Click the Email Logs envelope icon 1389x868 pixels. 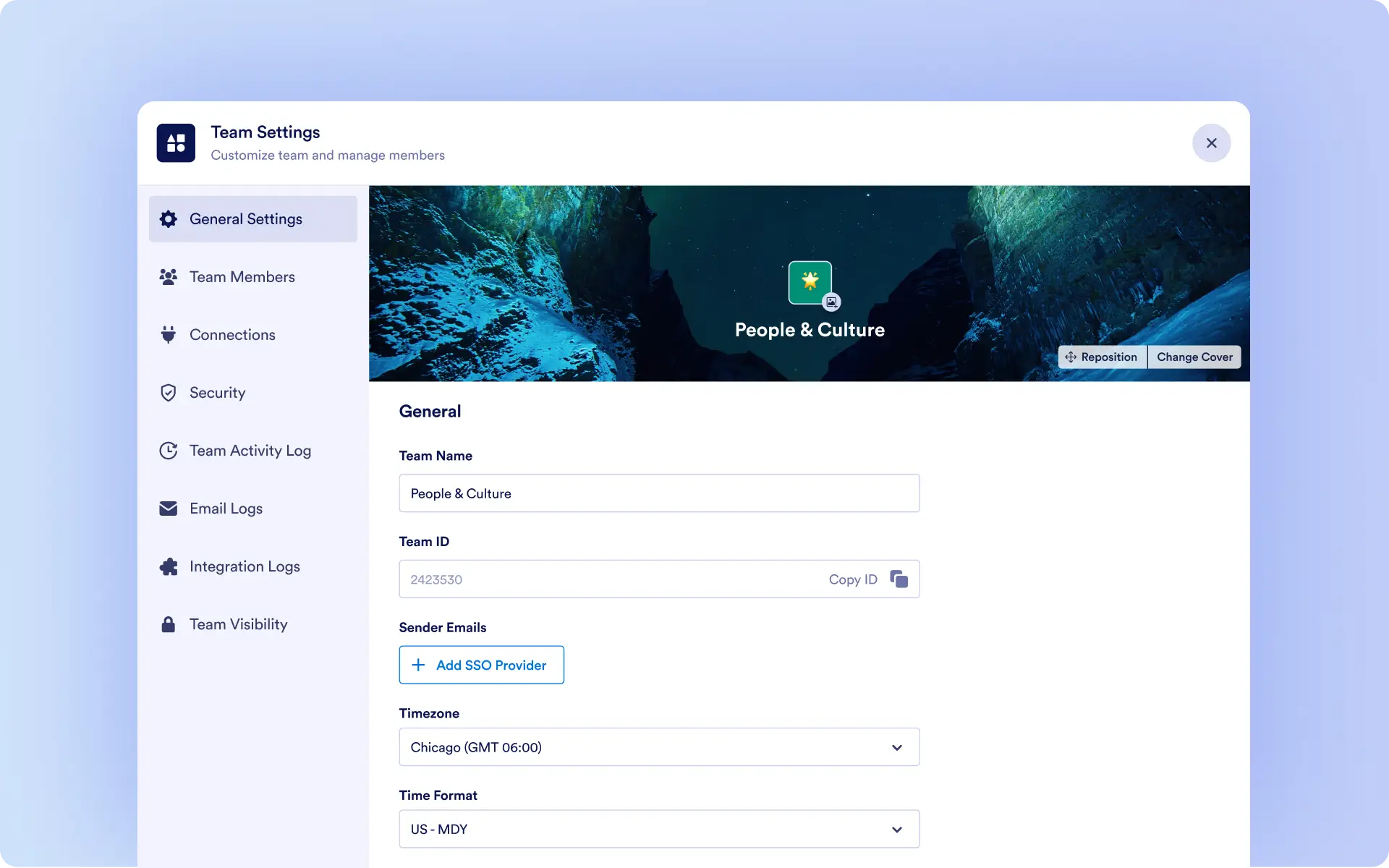coord(169,509)
